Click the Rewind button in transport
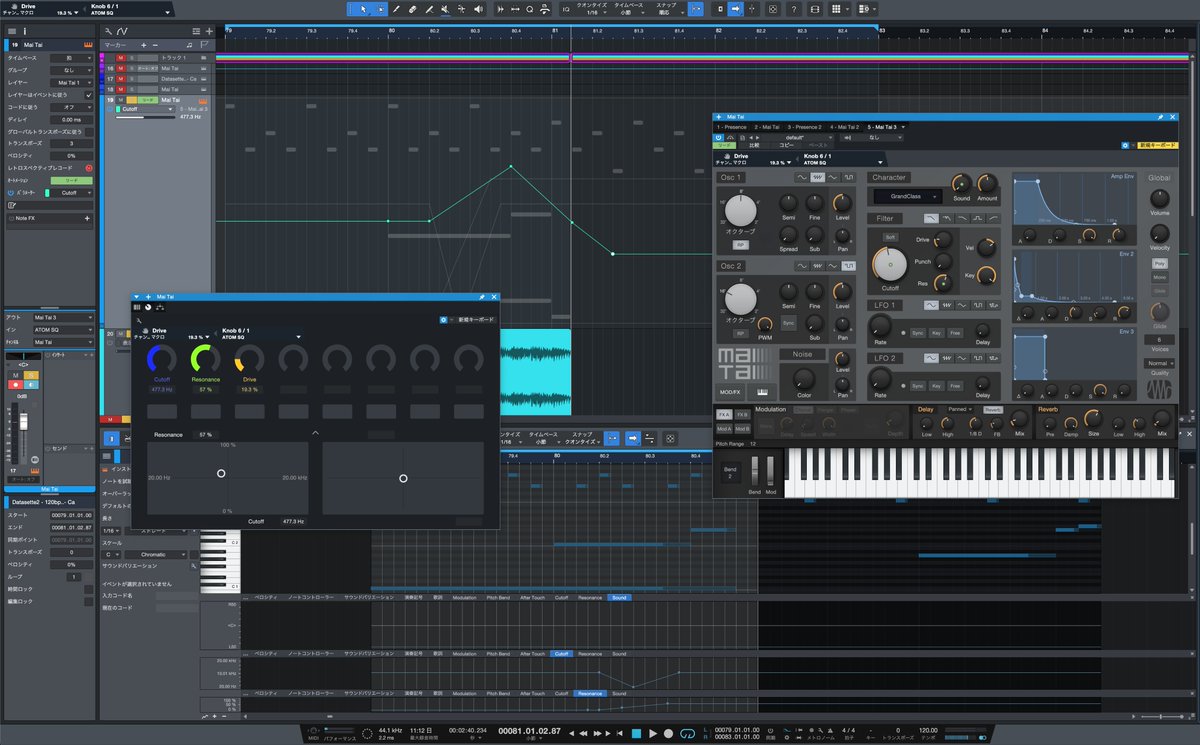The image size is (1200, 745). tap(583, 733)
